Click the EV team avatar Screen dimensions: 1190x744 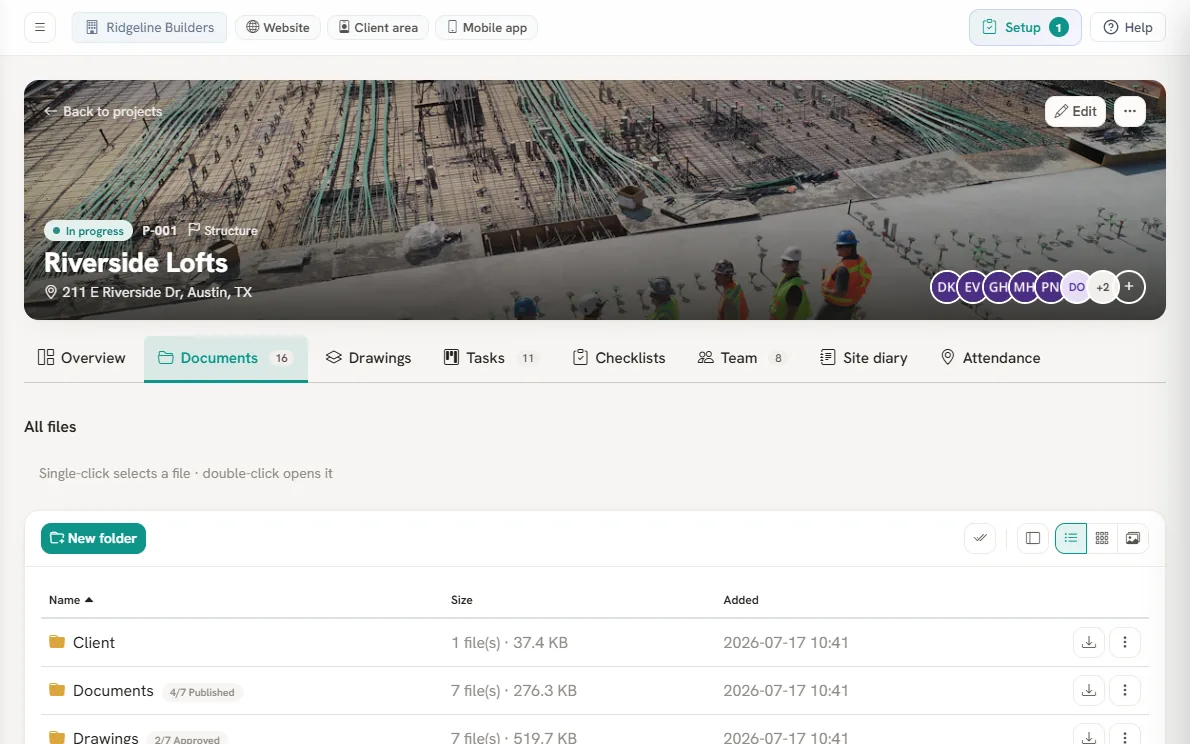(972, 287)
